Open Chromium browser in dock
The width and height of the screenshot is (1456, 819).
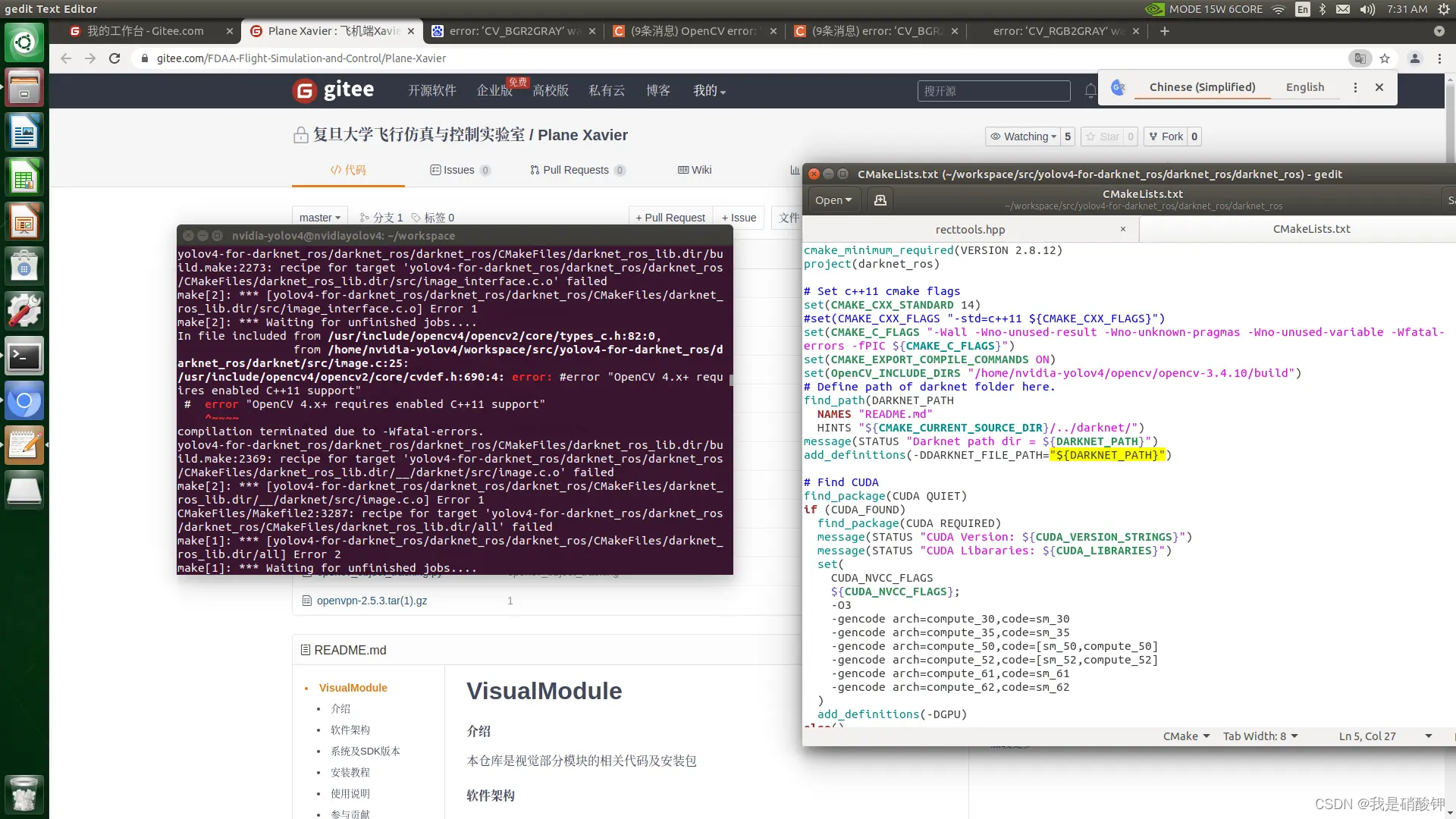(24, 401)
